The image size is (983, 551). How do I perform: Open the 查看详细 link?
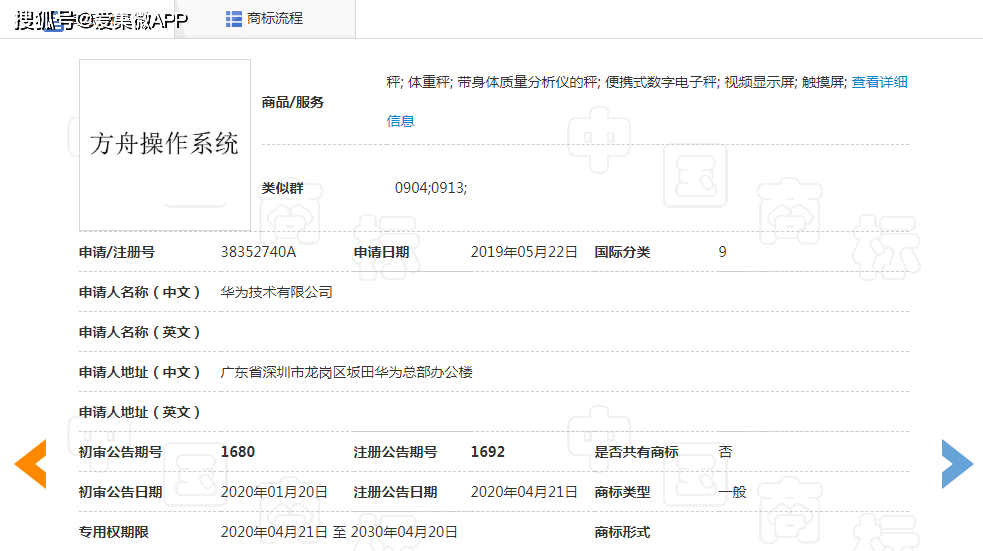(880, 82)
